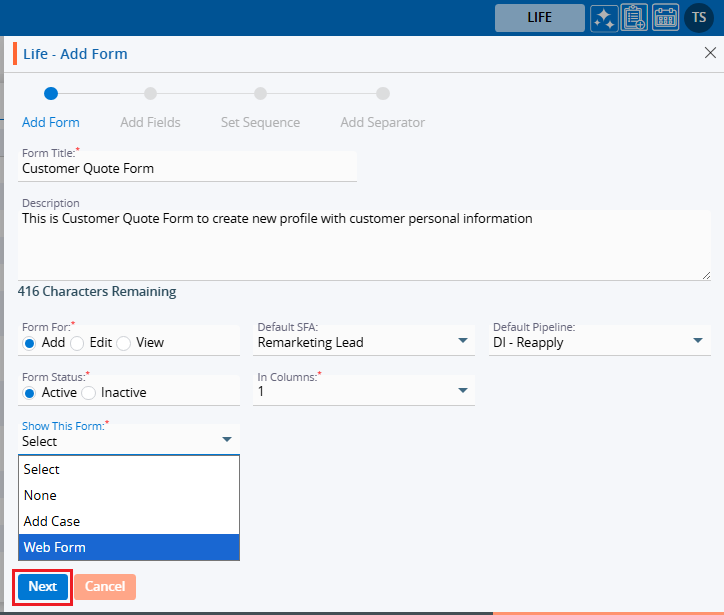
Task: Expand the Default SFA dropdown
Action: pos(364,341)
